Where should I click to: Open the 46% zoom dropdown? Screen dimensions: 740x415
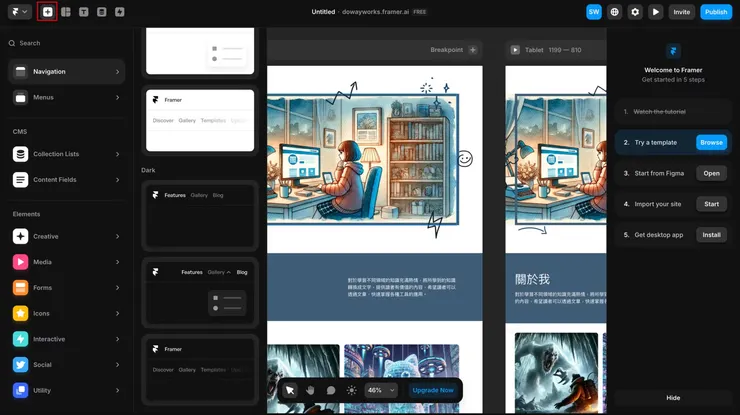(x=381, y=390)
